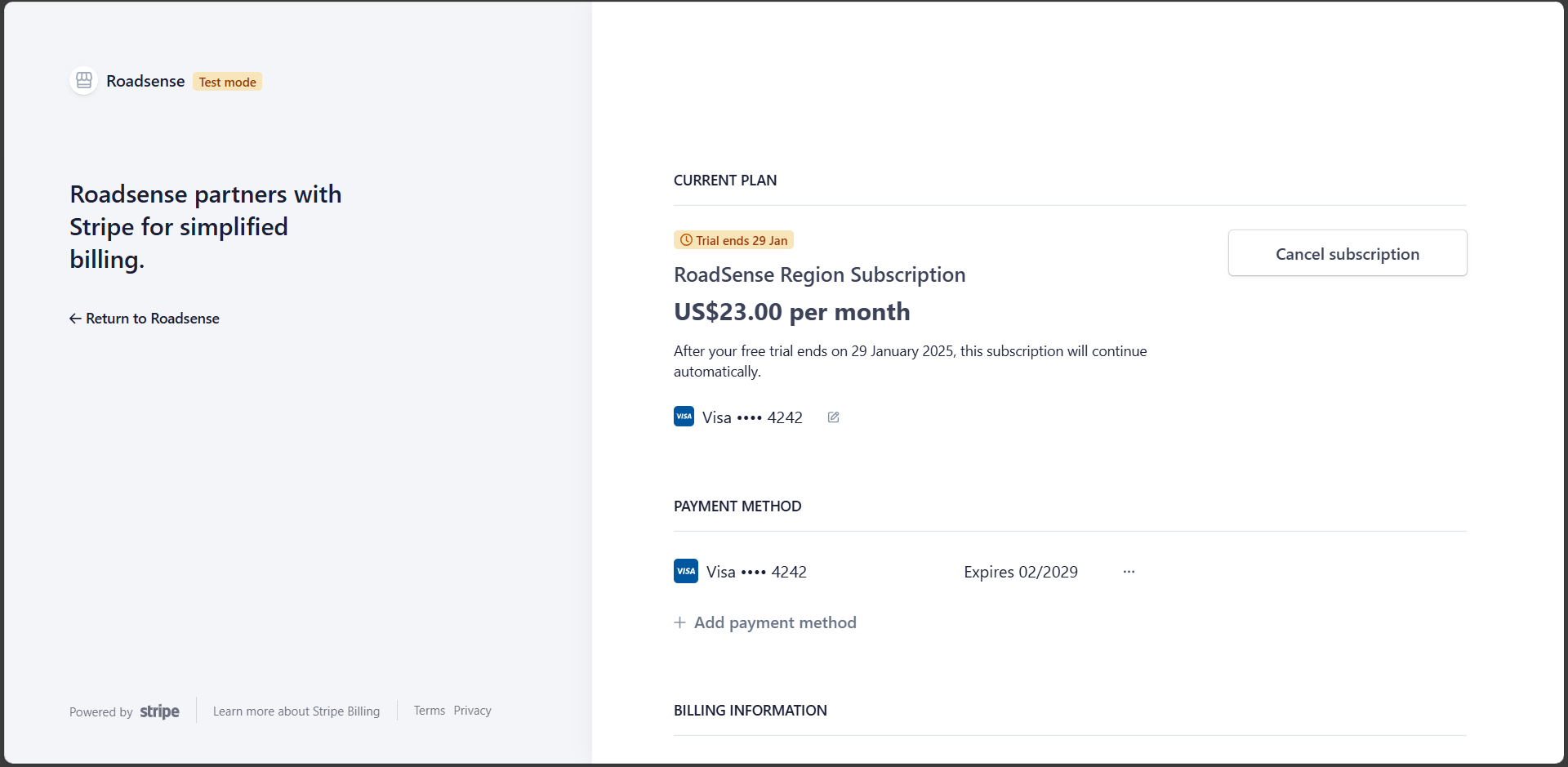Click the clock icon in trial badge
1568x767 pixels.
coord(686,240)
